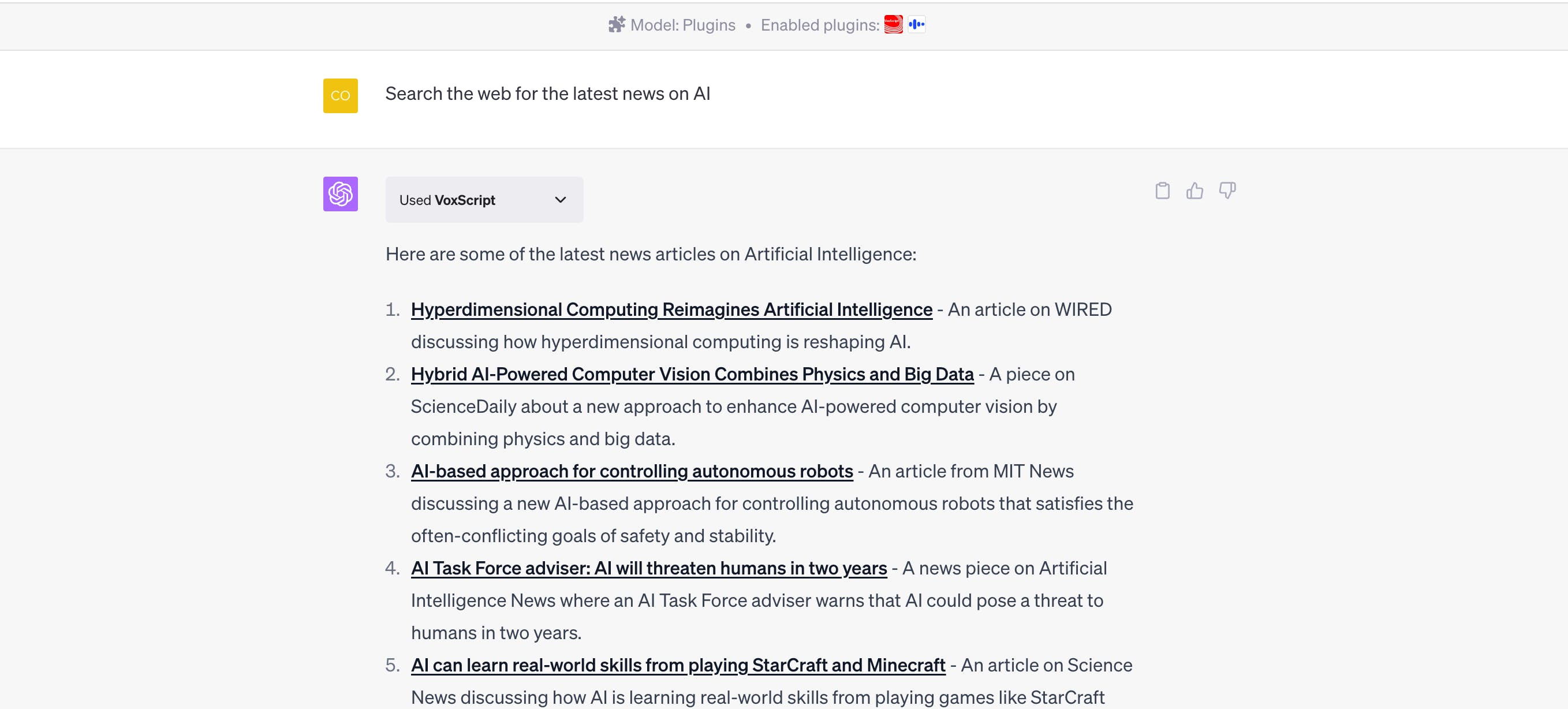This screenshot has height=709, width=1568.
Task: Click the chevron next to VoxScript
Action: 560,200
